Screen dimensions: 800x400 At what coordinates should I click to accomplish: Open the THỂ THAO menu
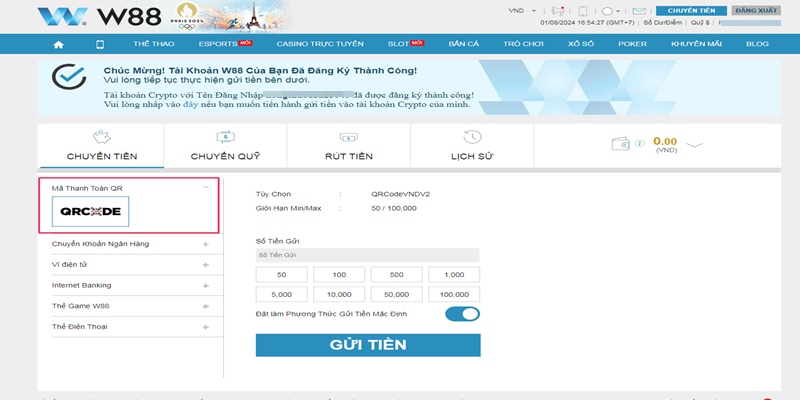(x=154, y=44)
